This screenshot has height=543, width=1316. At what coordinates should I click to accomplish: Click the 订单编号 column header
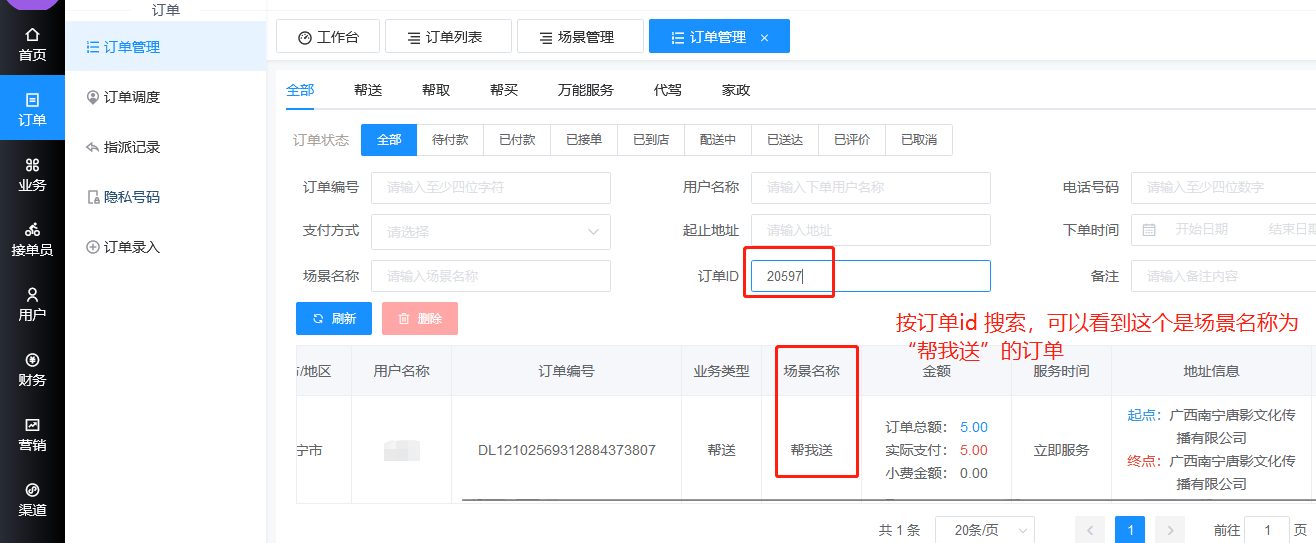pos(567,371)
